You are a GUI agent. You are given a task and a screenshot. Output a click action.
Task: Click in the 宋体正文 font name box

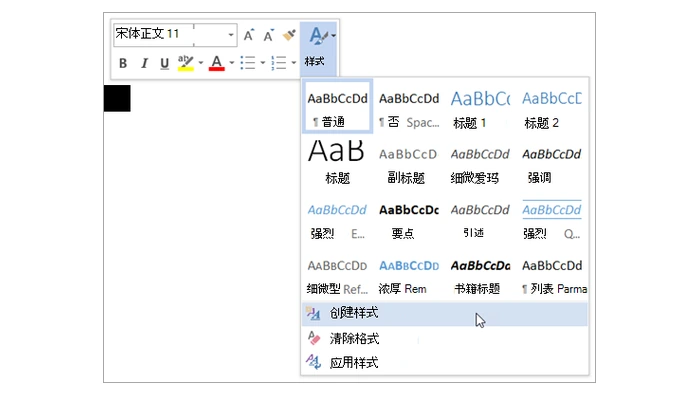153,34
